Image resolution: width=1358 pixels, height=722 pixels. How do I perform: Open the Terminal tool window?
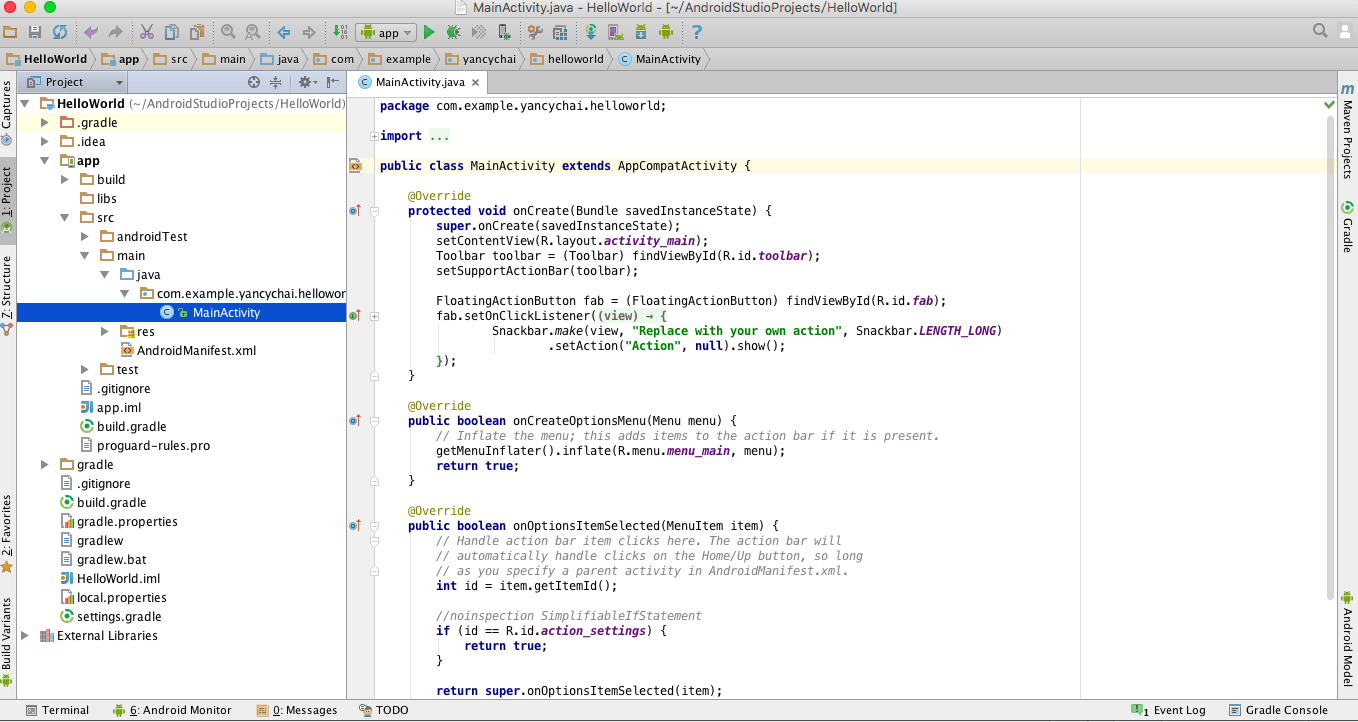pos(57,710)
